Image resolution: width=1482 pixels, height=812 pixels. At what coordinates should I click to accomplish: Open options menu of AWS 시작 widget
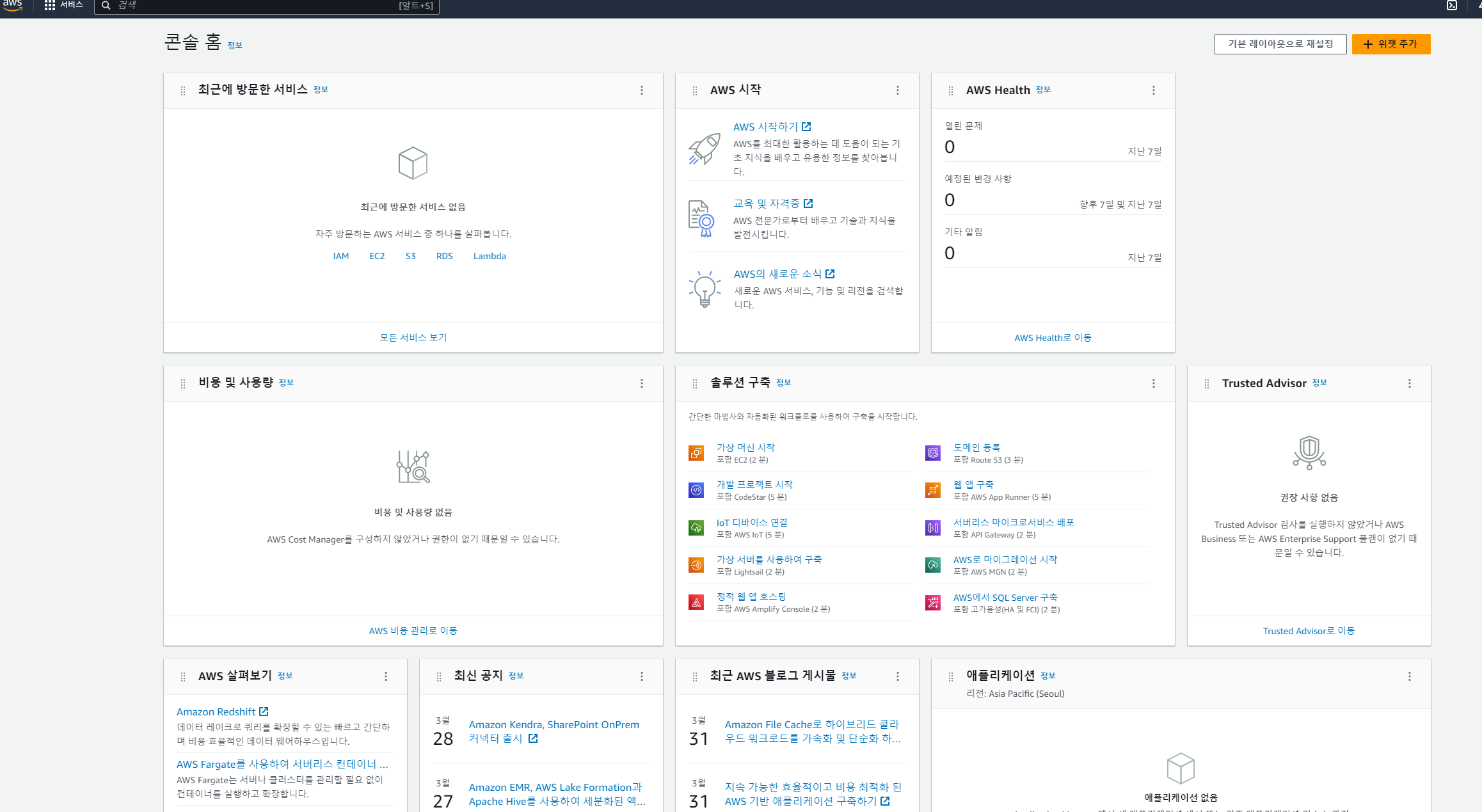click(x=898, y=90)
